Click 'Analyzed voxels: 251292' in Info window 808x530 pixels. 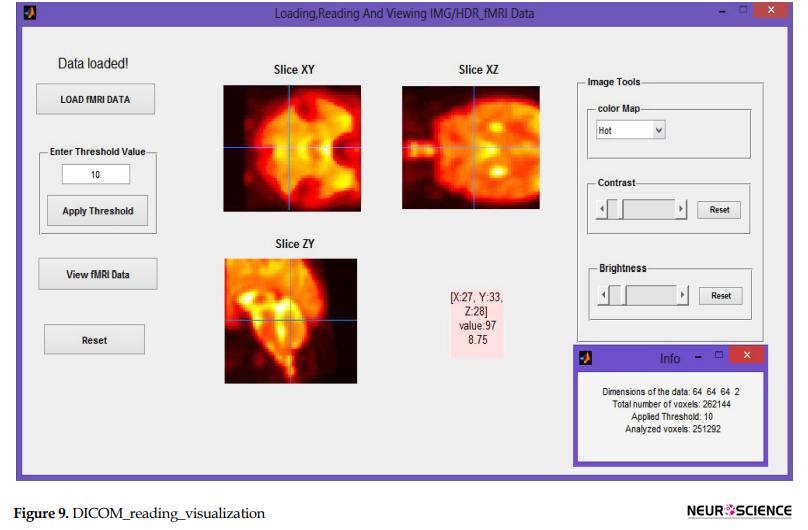point(672,429)
